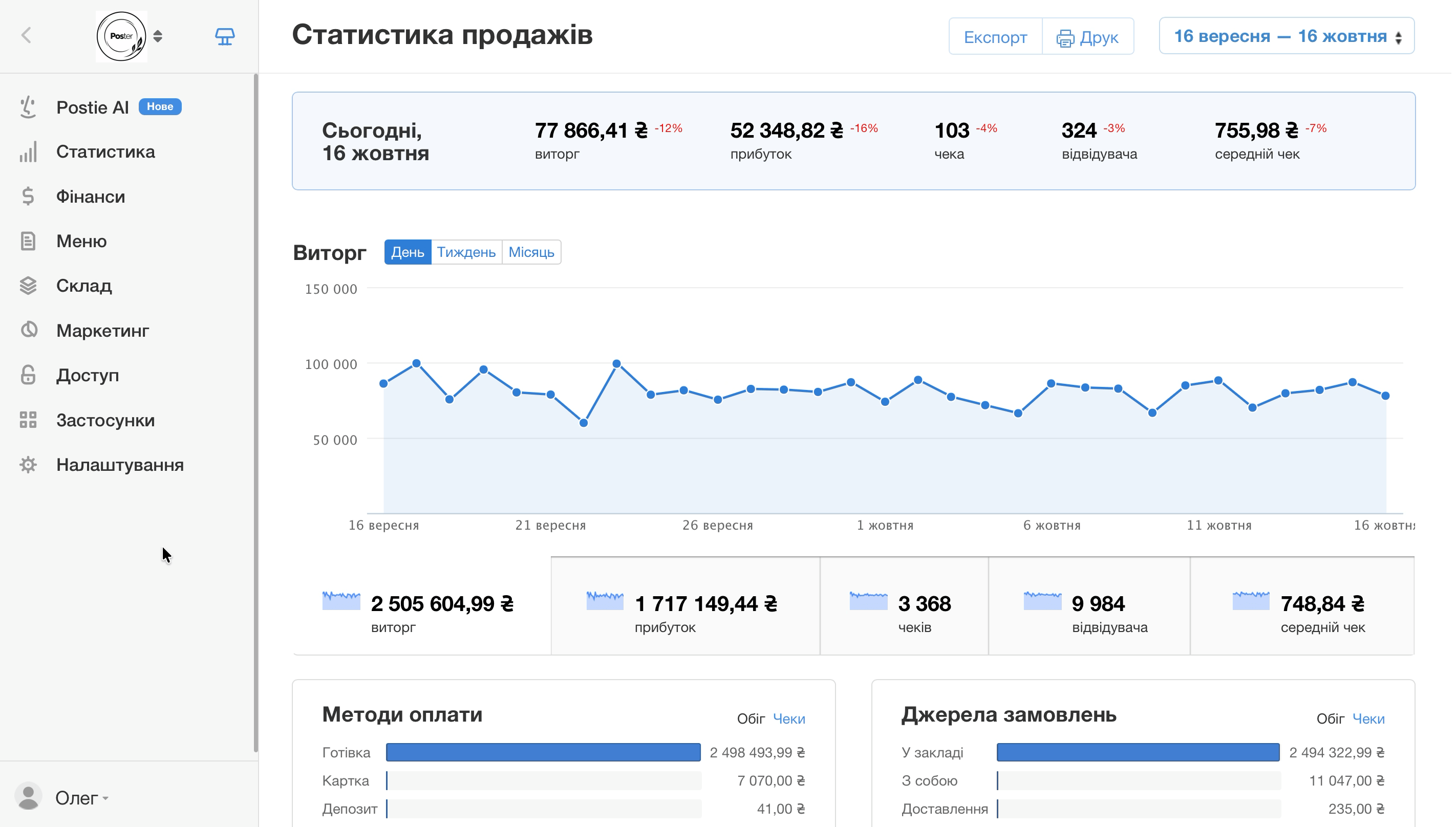Click the Картка payment bar
This screenshot has height=827, width=1456.
[545, 781]
